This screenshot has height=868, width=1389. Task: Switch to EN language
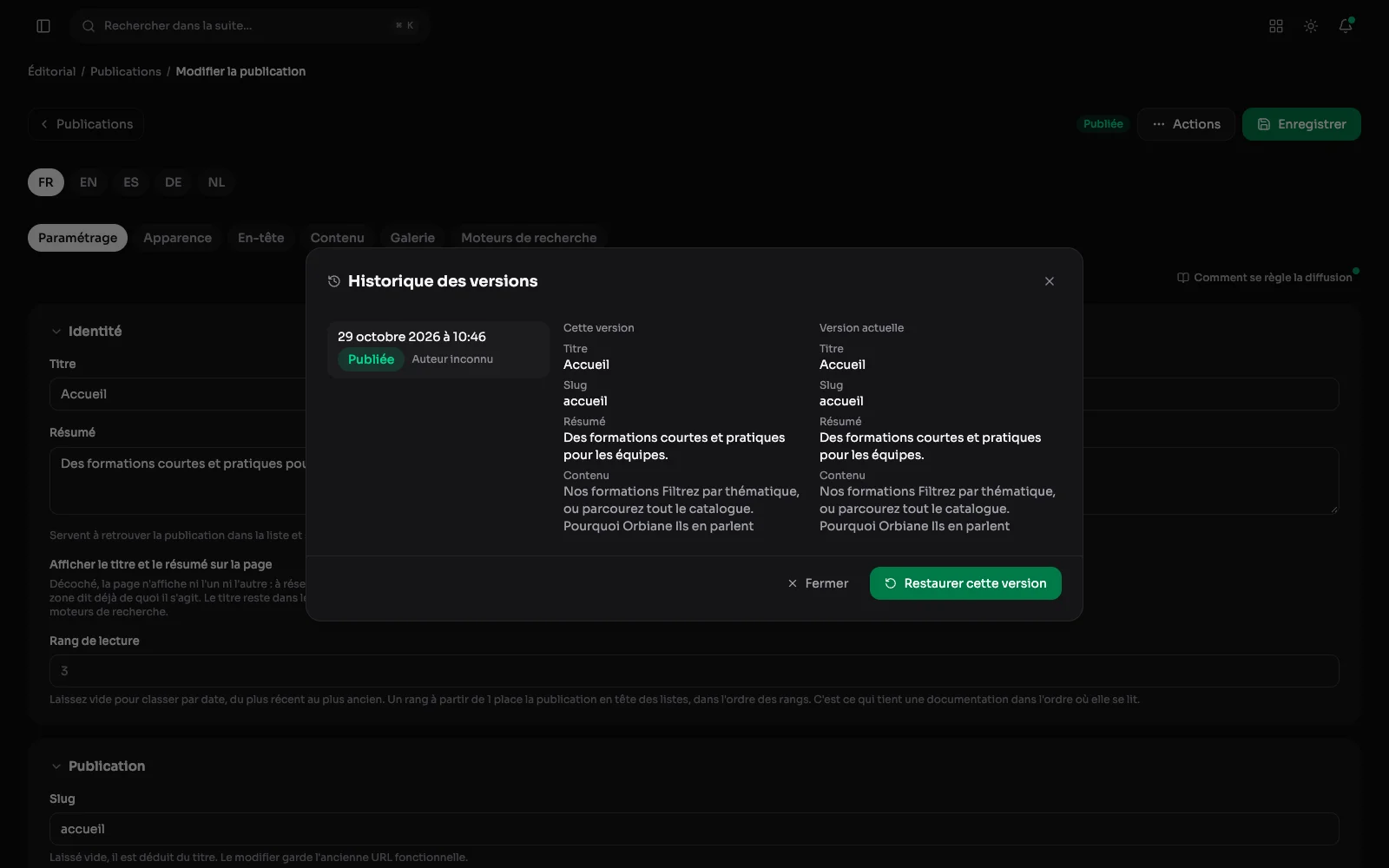coord(89,182)
